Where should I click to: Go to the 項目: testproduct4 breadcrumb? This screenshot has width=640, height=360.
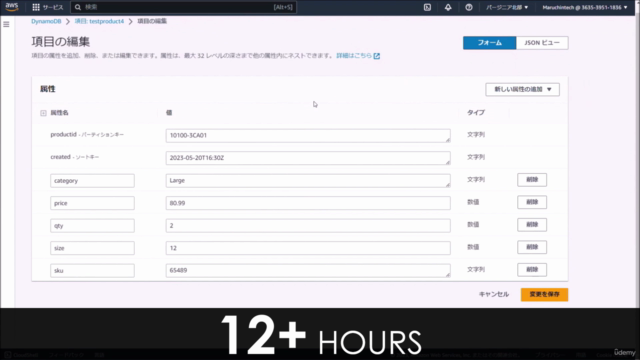(99, 21)
